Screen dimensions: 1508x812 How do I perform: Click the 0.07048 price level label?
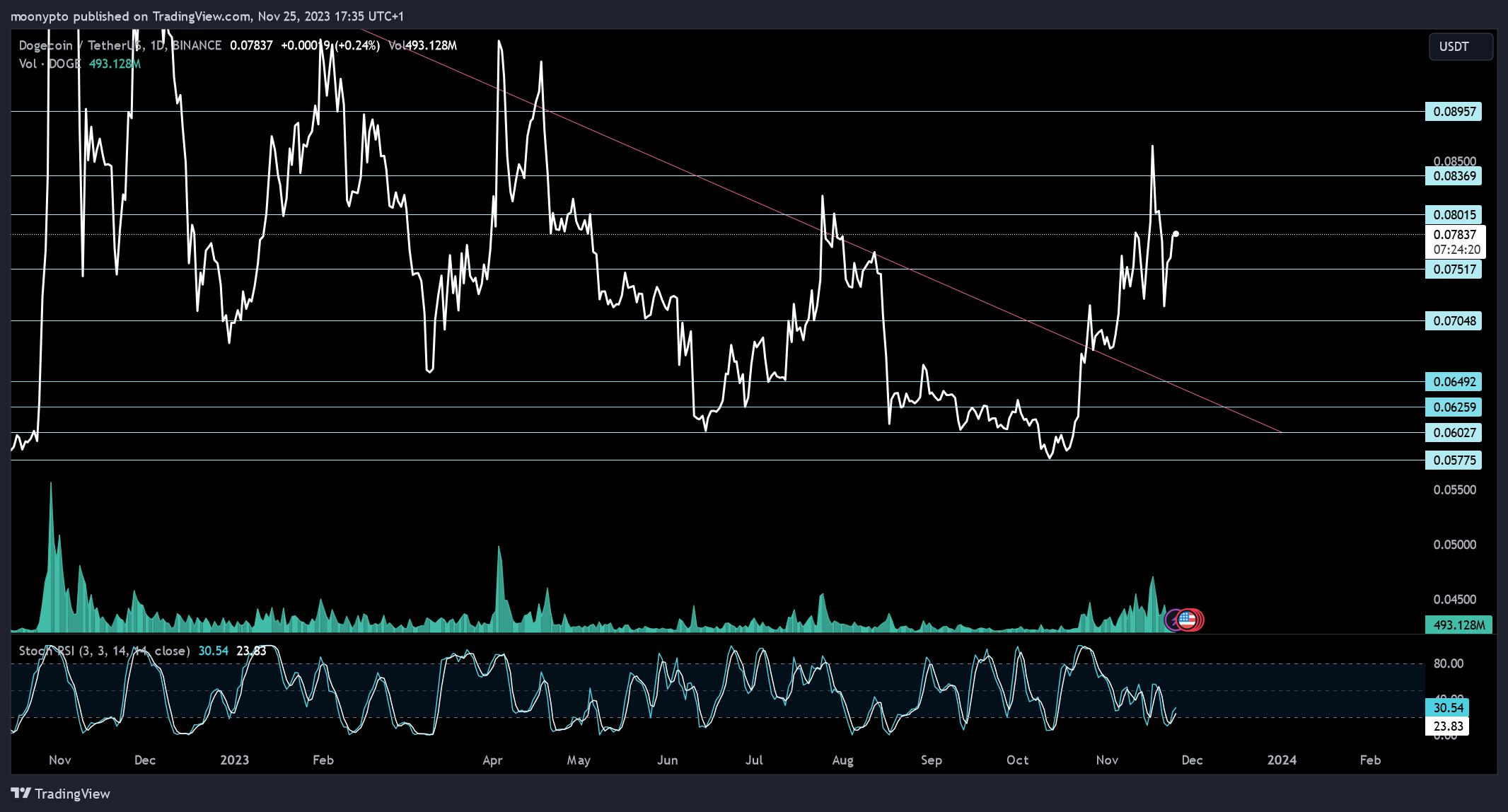pos(1453,321)
